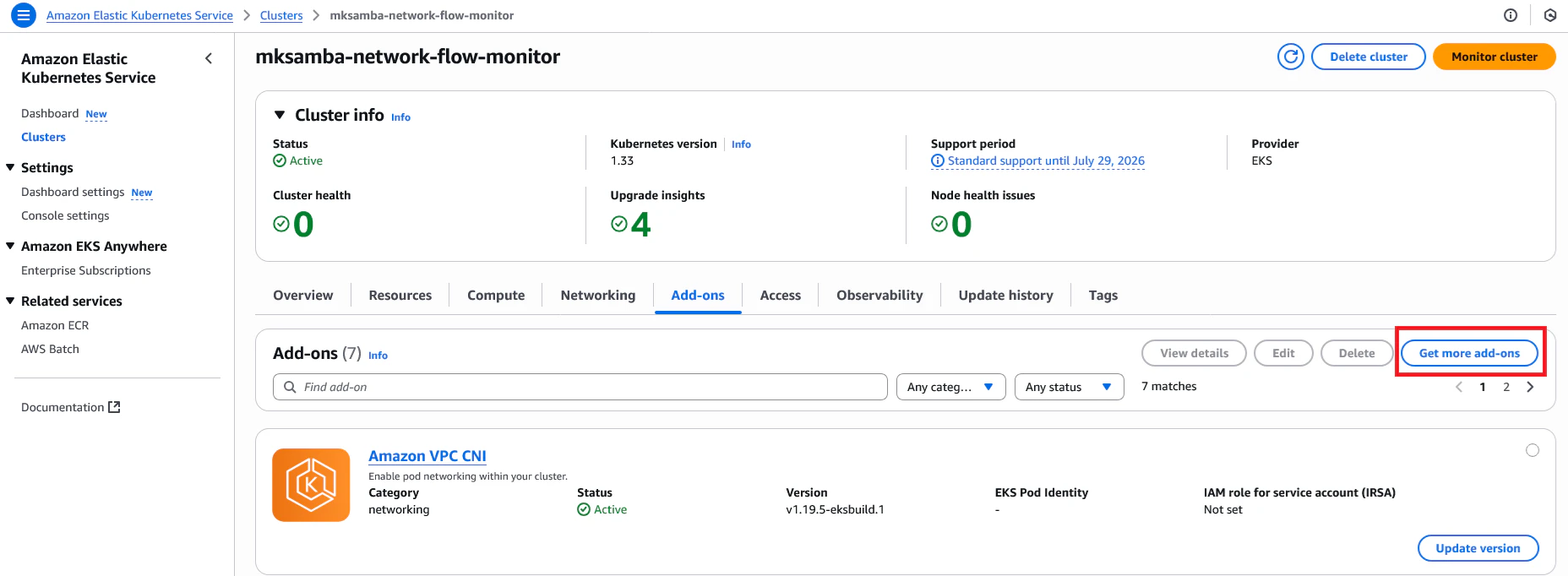
Task: Open Dashboard settings in side navigation
Action: [x=73, y=192]
